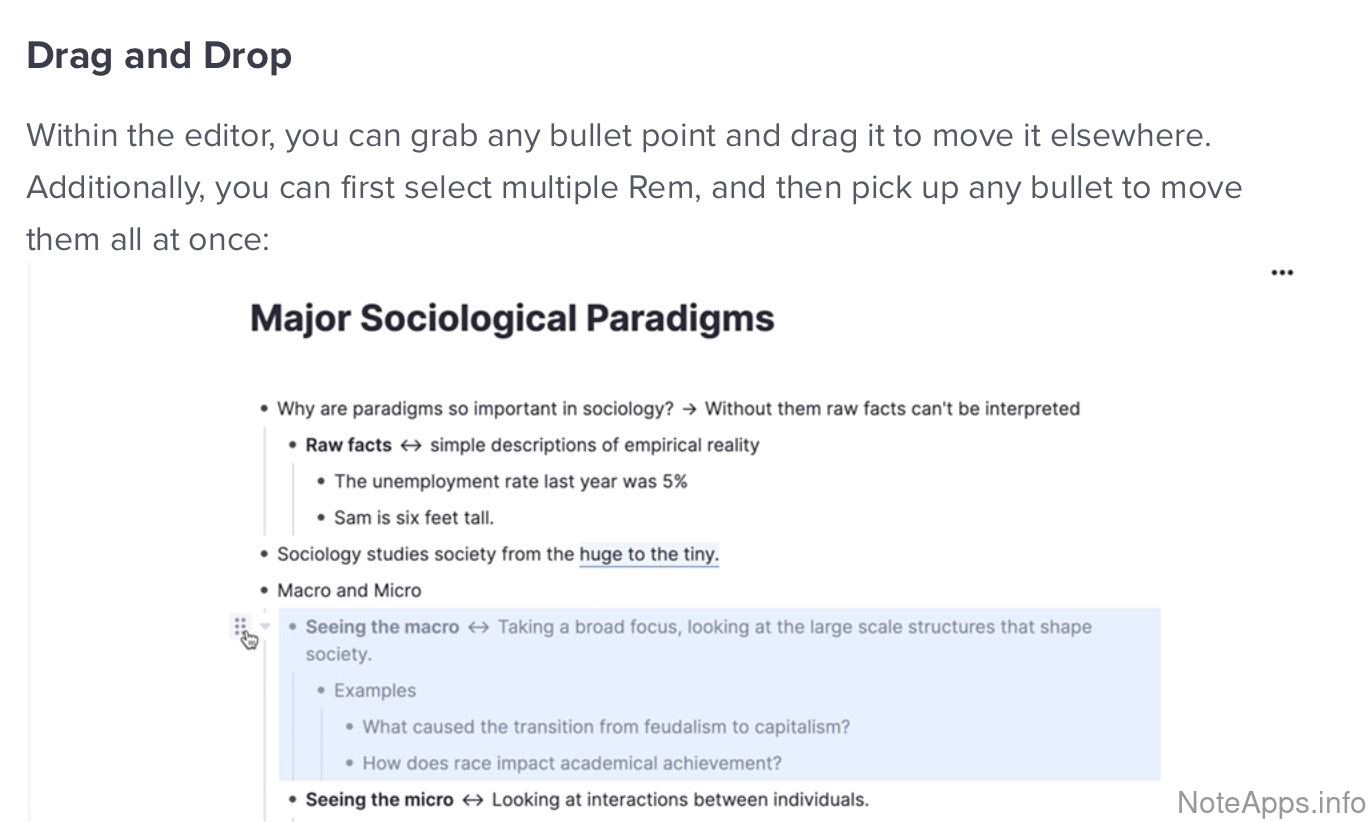
Task: Click bullet dot beside 'Macro and Micro'
Action: [x=264, y=590]
